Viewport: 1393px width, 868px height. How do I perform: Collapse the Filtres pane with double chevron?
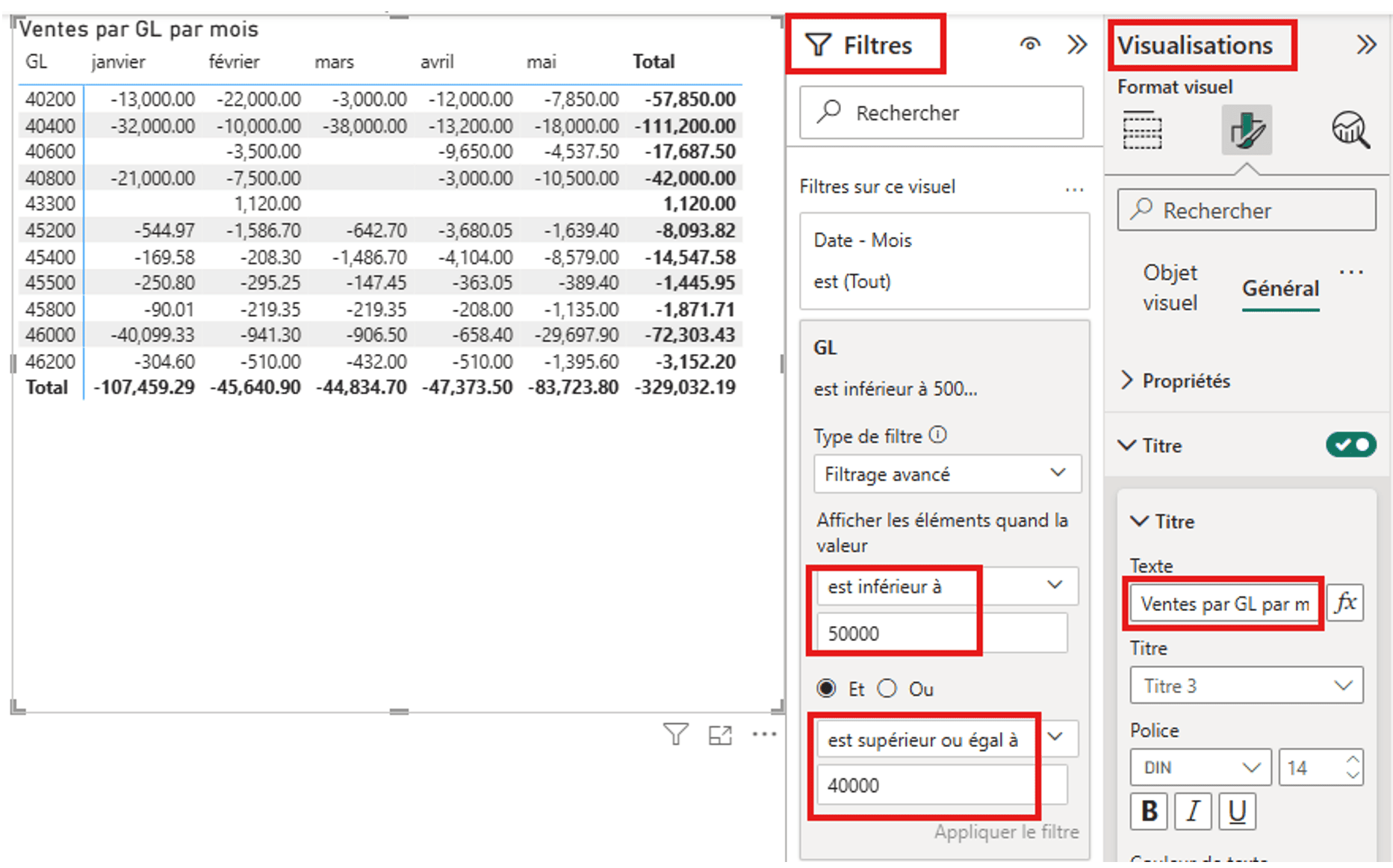[1076, 45]
